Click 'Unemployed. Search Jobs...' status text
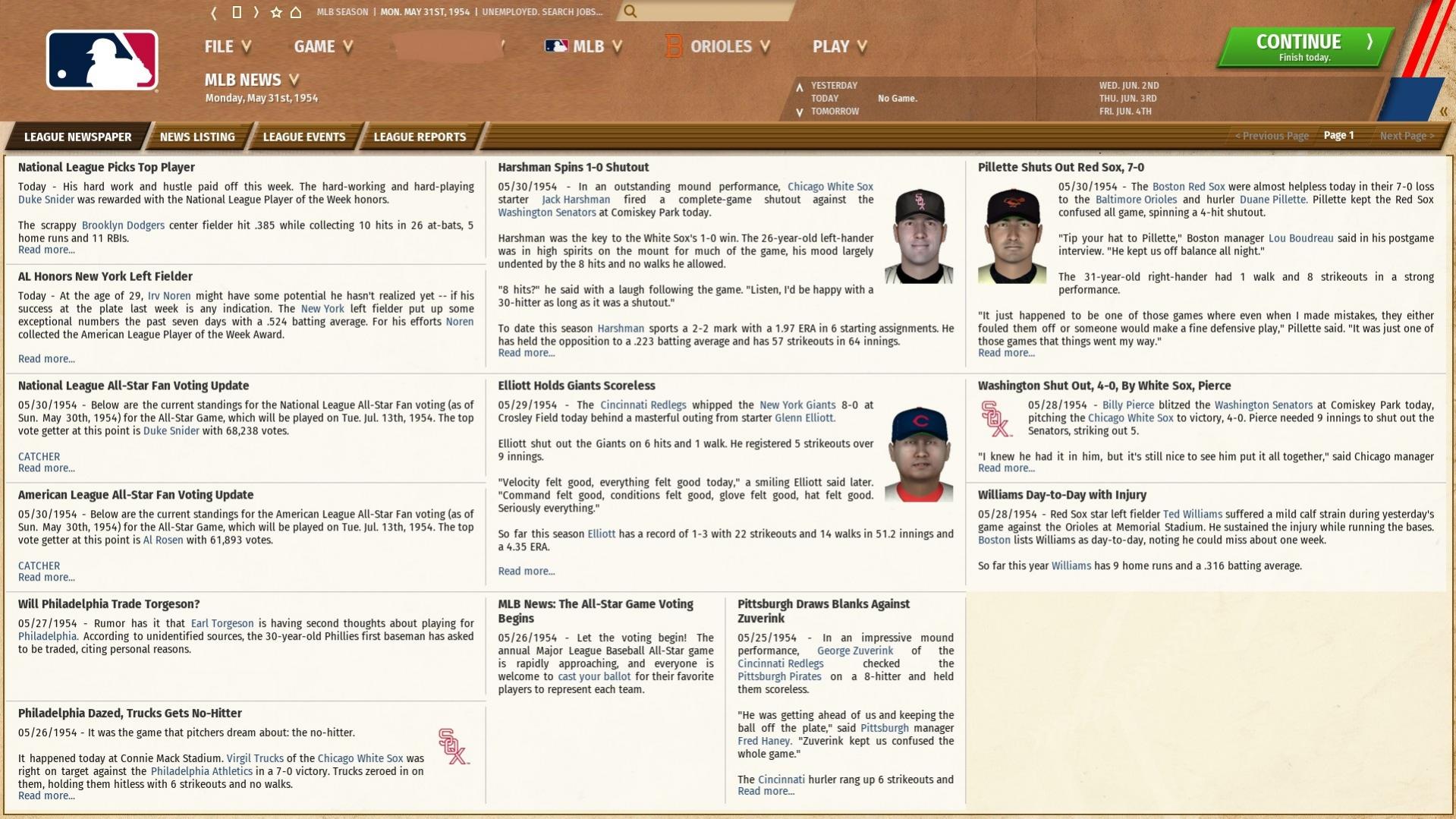Image resolution: width=1456 pixels, height=819 pixels. pyautogui.click(x=542, y=12)
